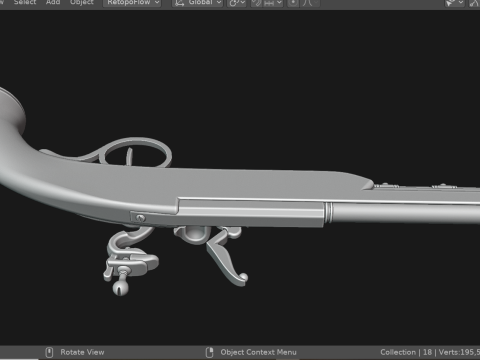Click the Rotate View status text

82,352
